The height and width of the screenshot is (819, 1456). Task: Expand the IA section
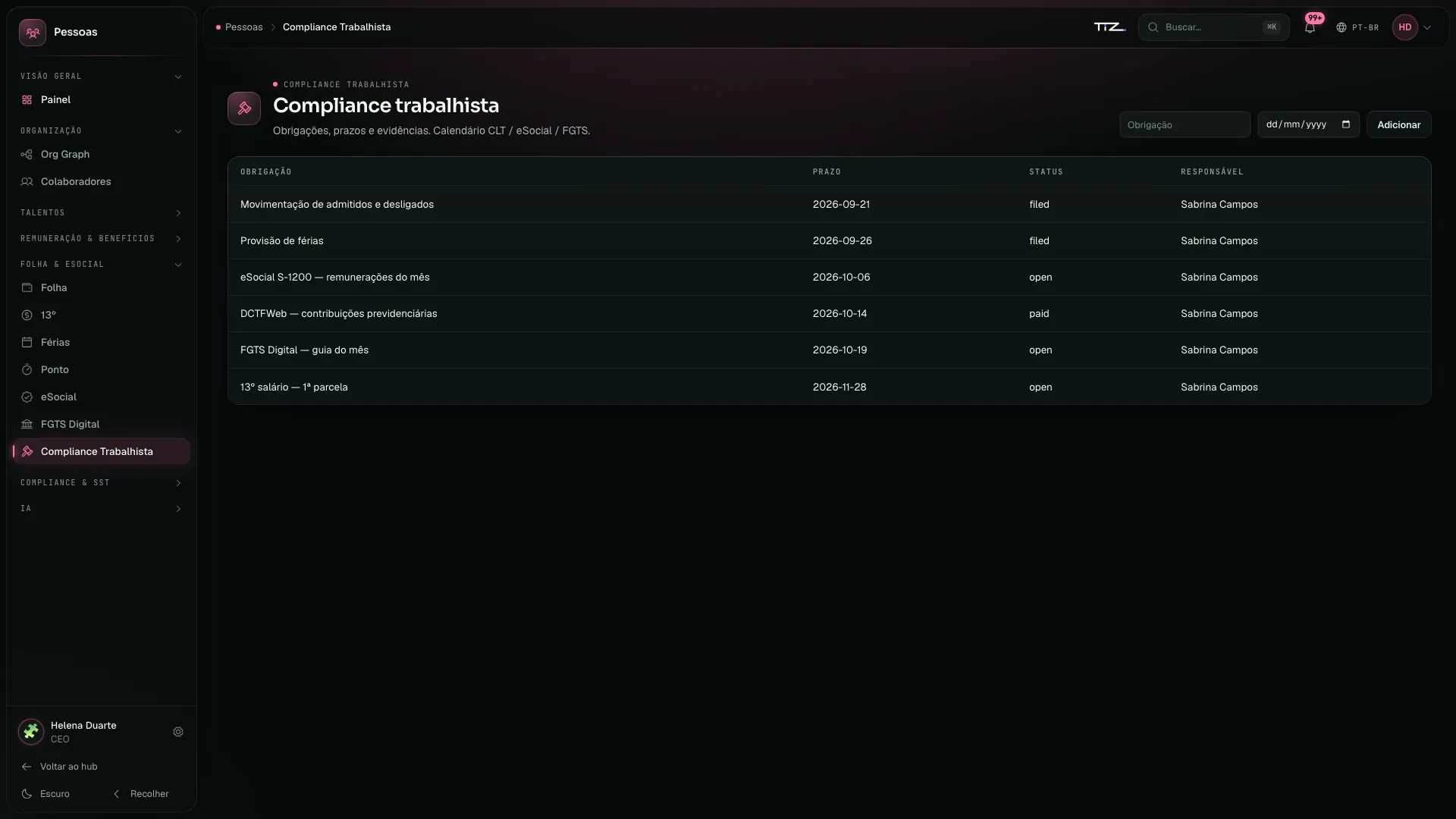click(x=101, y=509)
